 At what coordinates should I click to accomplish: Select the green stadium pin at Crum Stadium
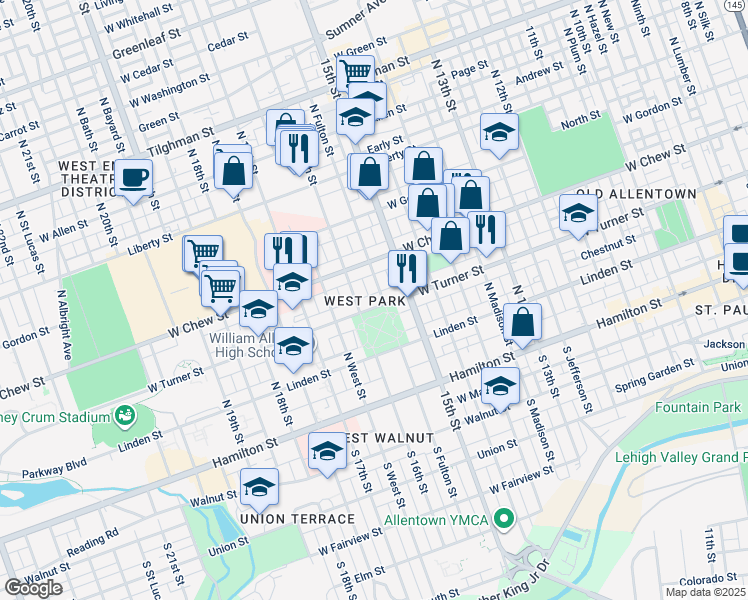tap(126, 415)
